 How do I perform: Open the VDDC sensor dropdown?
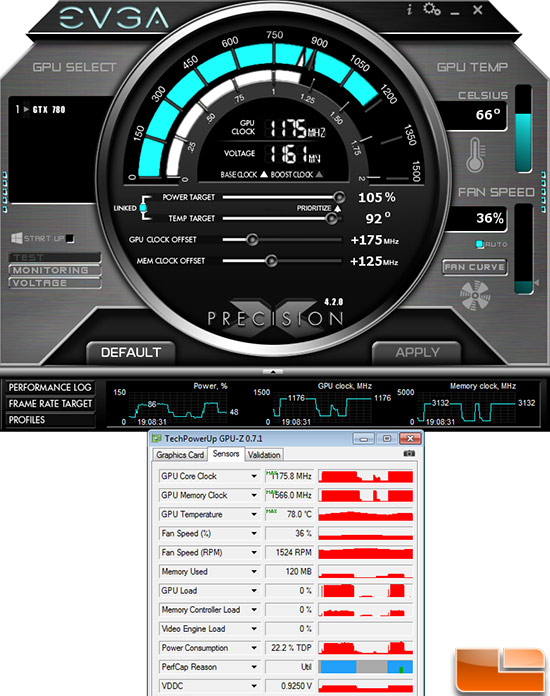point(254,686)
